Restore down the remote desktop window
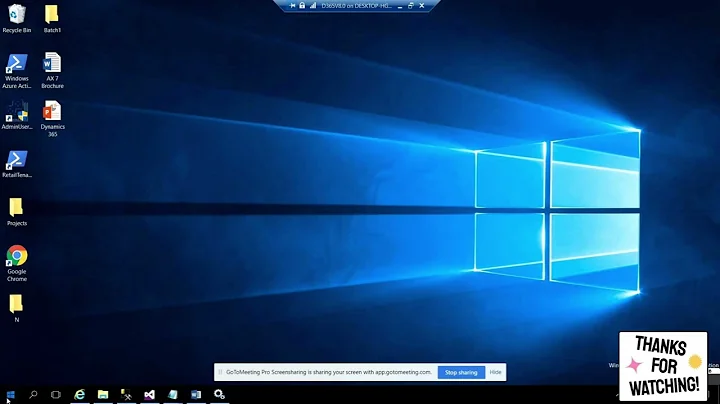 pyautogui.click(x=411, y=6)
